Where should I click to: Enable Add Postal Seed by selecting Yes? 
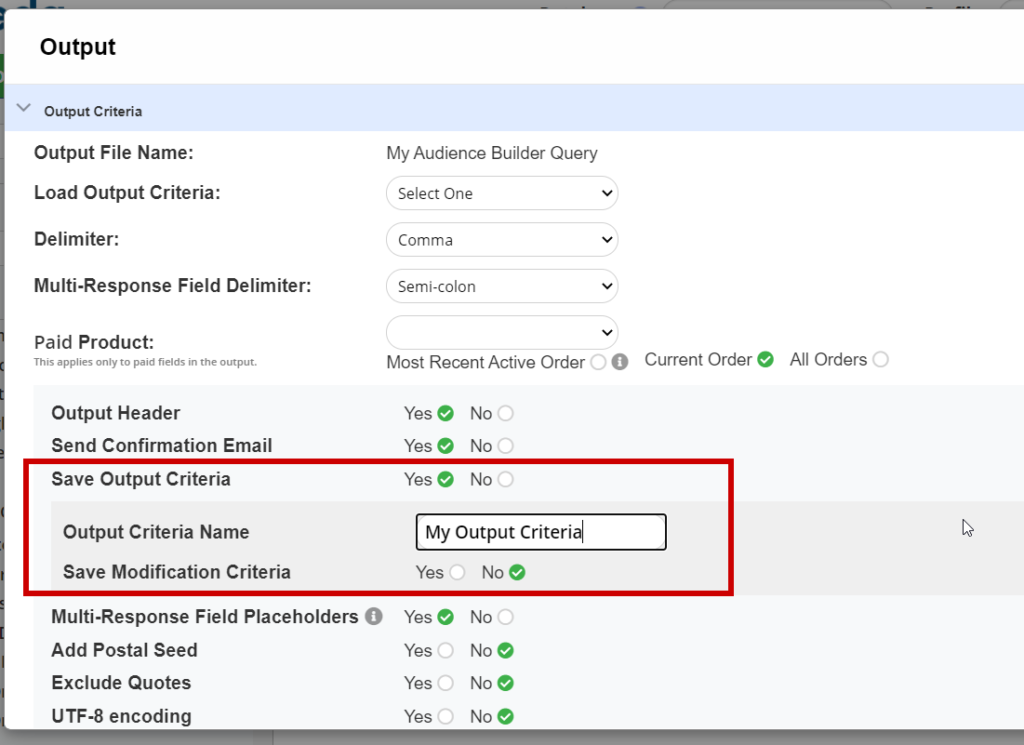[445, 651]
